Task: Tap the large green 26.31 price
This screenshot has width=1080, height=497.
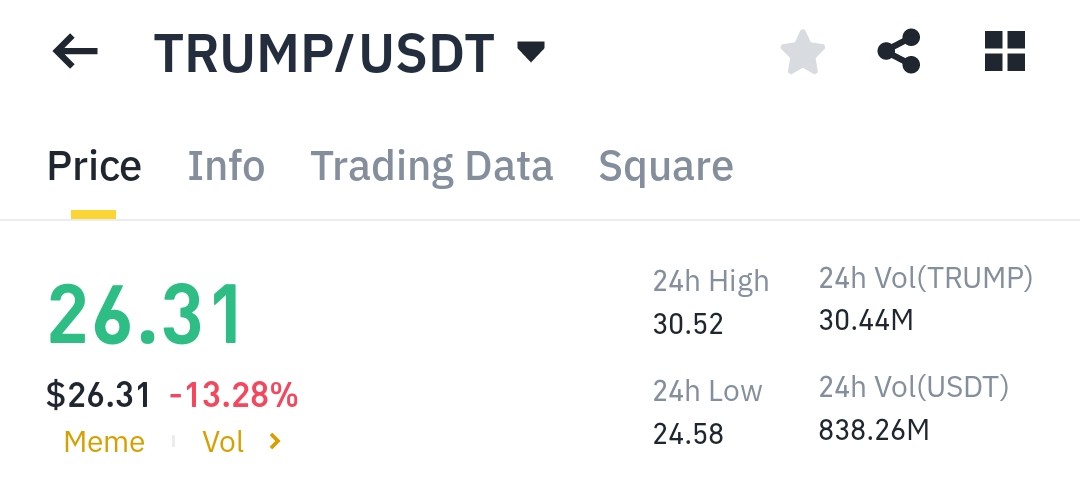Action: coord(146,315)
